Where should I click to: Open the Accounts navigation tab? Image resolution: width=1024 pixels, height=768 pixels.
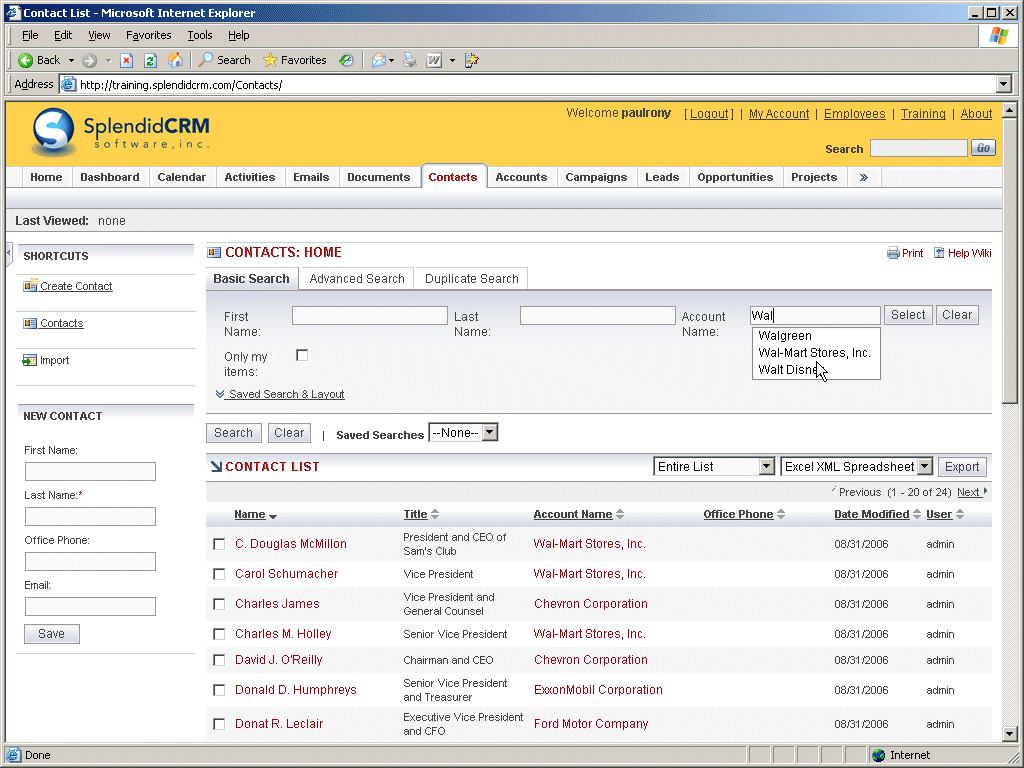click(521, 177)
